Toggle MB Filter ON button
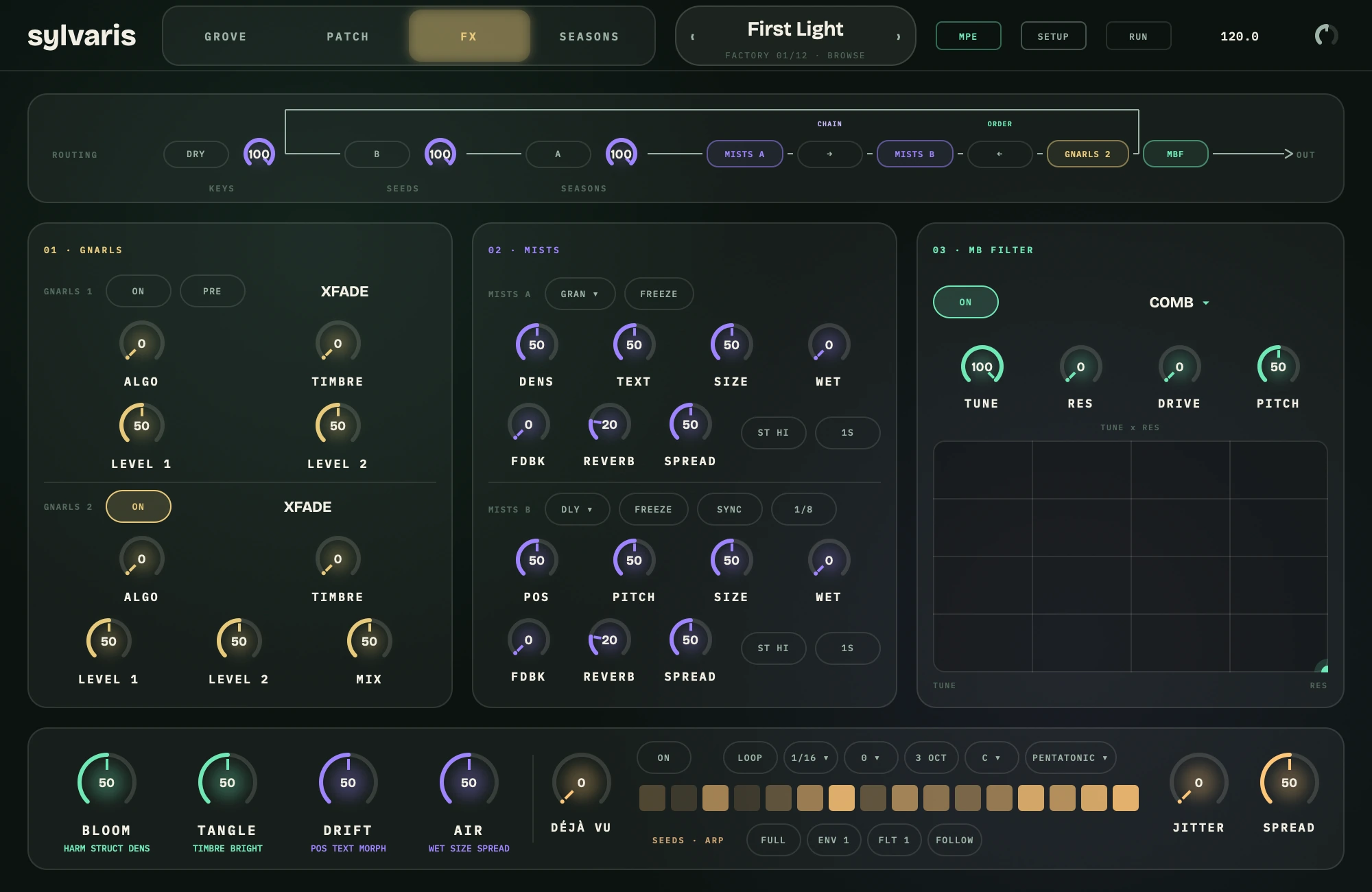 [966, 302]
